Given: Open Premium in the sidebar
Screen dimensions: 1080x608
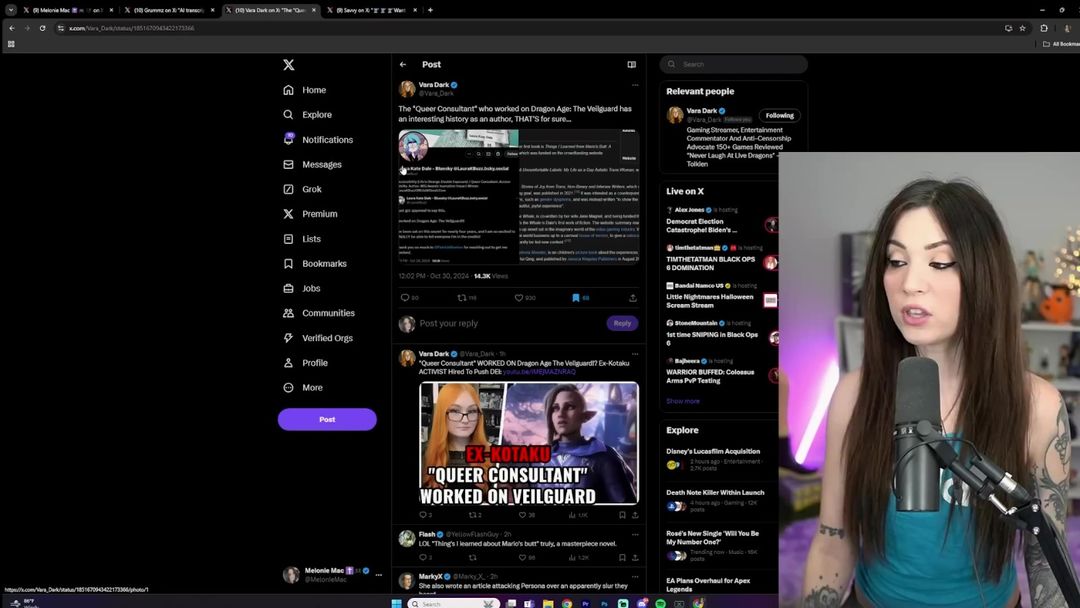Looking at the screenshot, I should click(310, 214).
